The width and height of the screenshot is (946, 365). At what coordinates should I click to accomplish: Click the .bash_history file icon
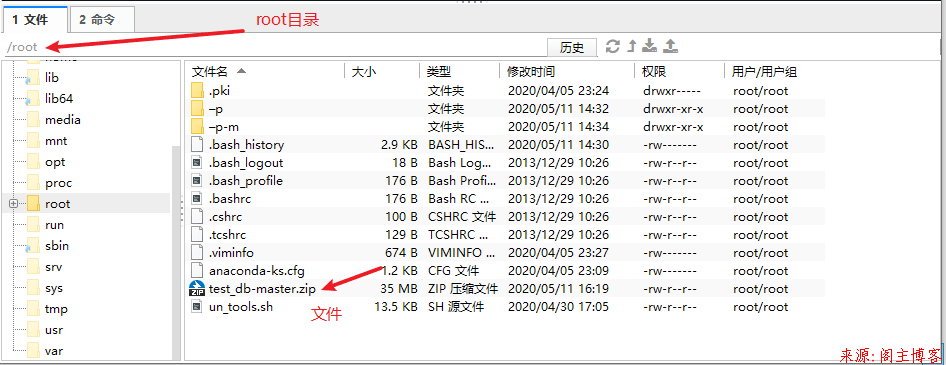pyautogui.click(x=197, y=145)
